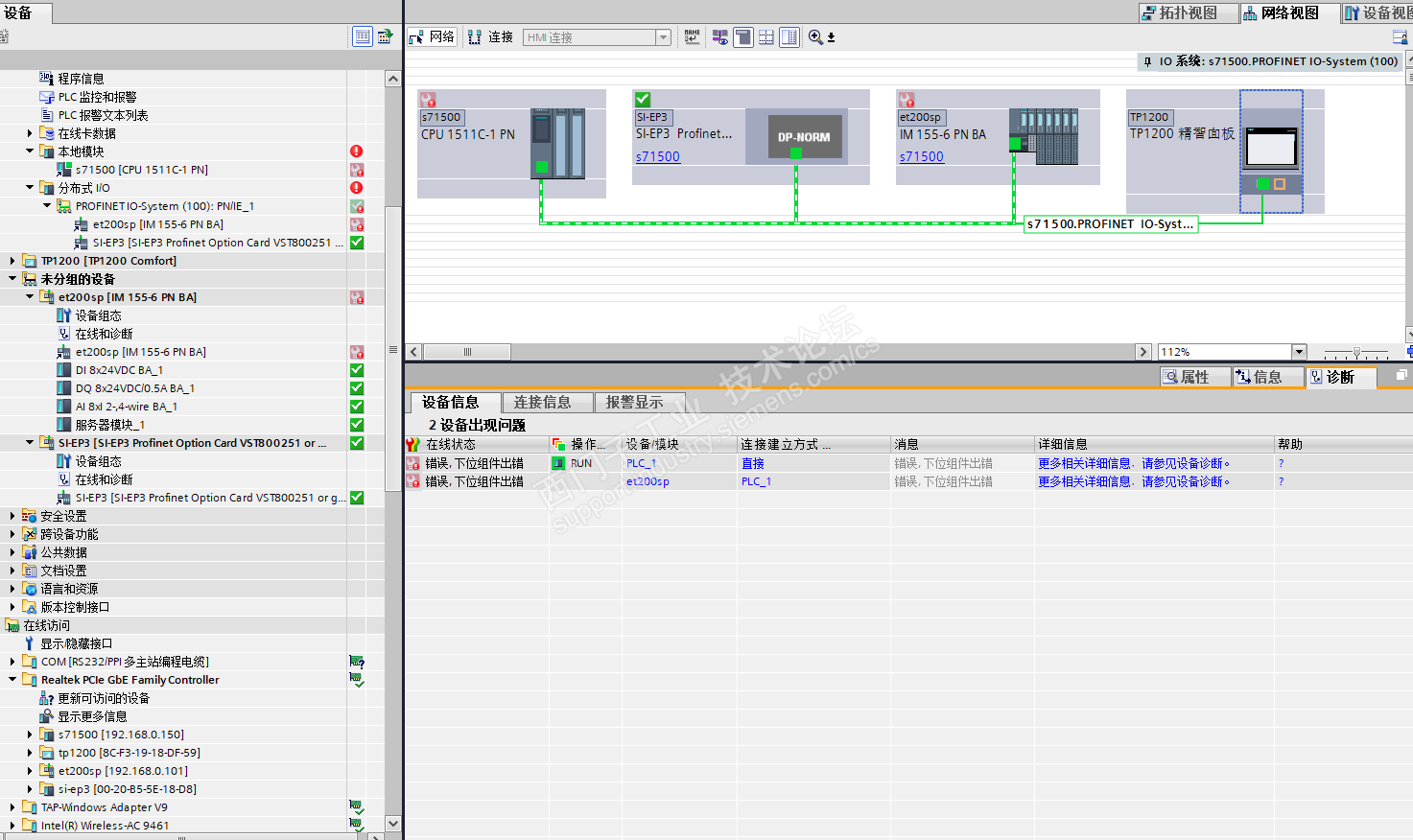This screenshot has height=840, width=1413.
Task: Click the pin icon beside IO 系统 label
Action: (x=1147, y=61)
